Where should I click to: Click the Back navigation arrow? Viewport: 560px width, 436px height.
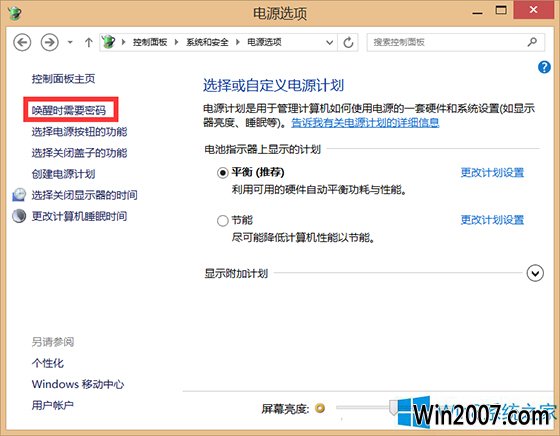22,42
